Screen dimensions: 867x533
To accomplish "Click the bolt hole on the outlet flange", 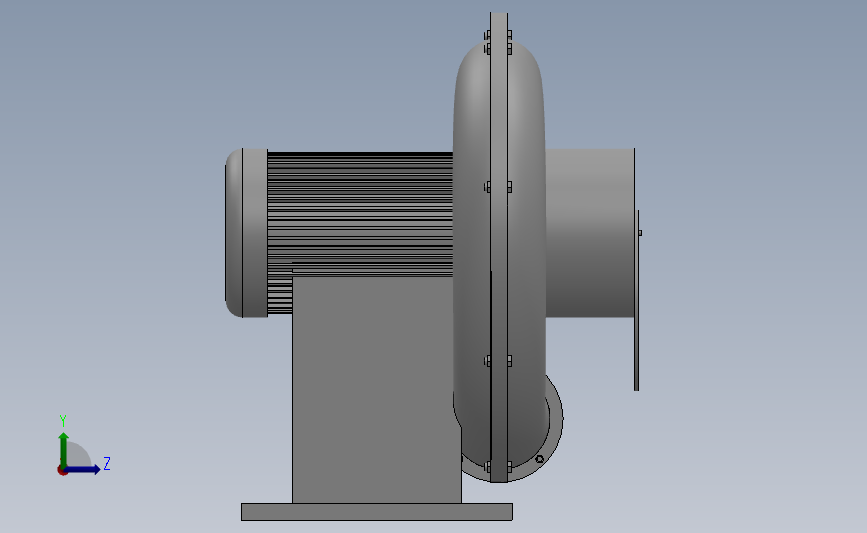I will point(540,459).
